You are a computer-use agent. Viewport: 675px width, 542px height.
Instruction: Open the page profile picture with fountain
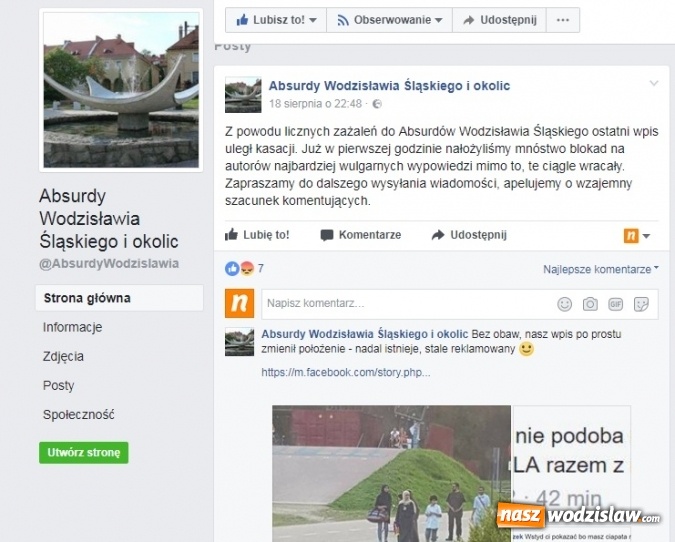click(x=121, y=90)
